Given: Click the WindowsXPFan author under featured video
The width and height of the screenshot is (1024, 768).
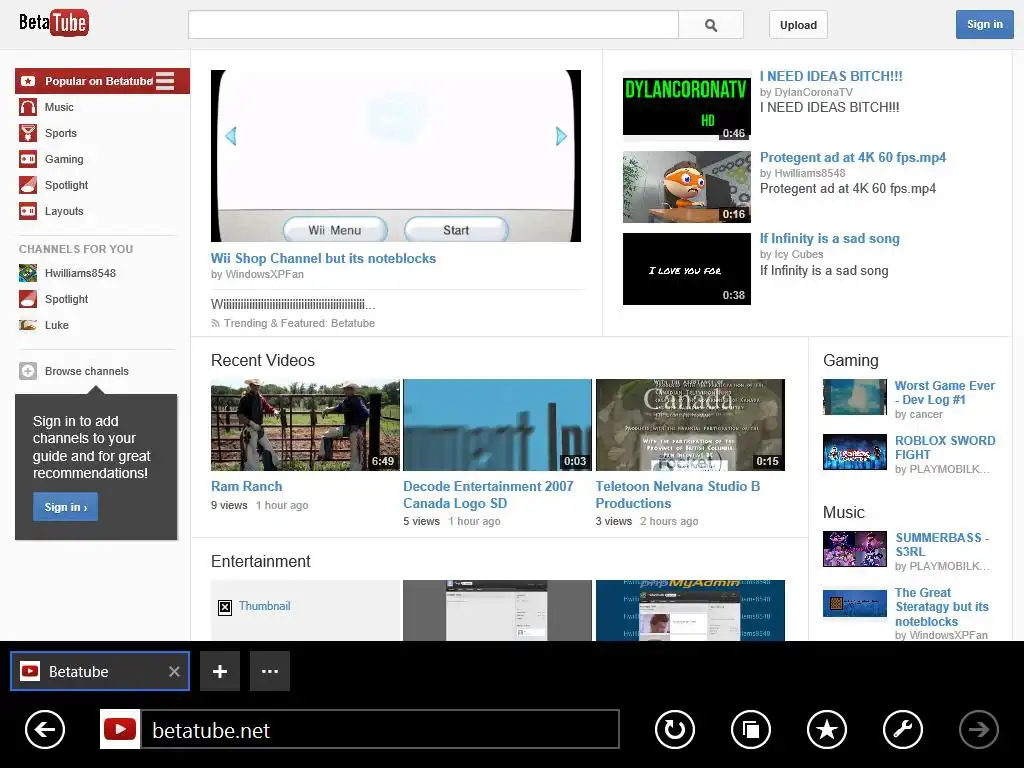Looking at the screenshot, I should tap(264, 274).
